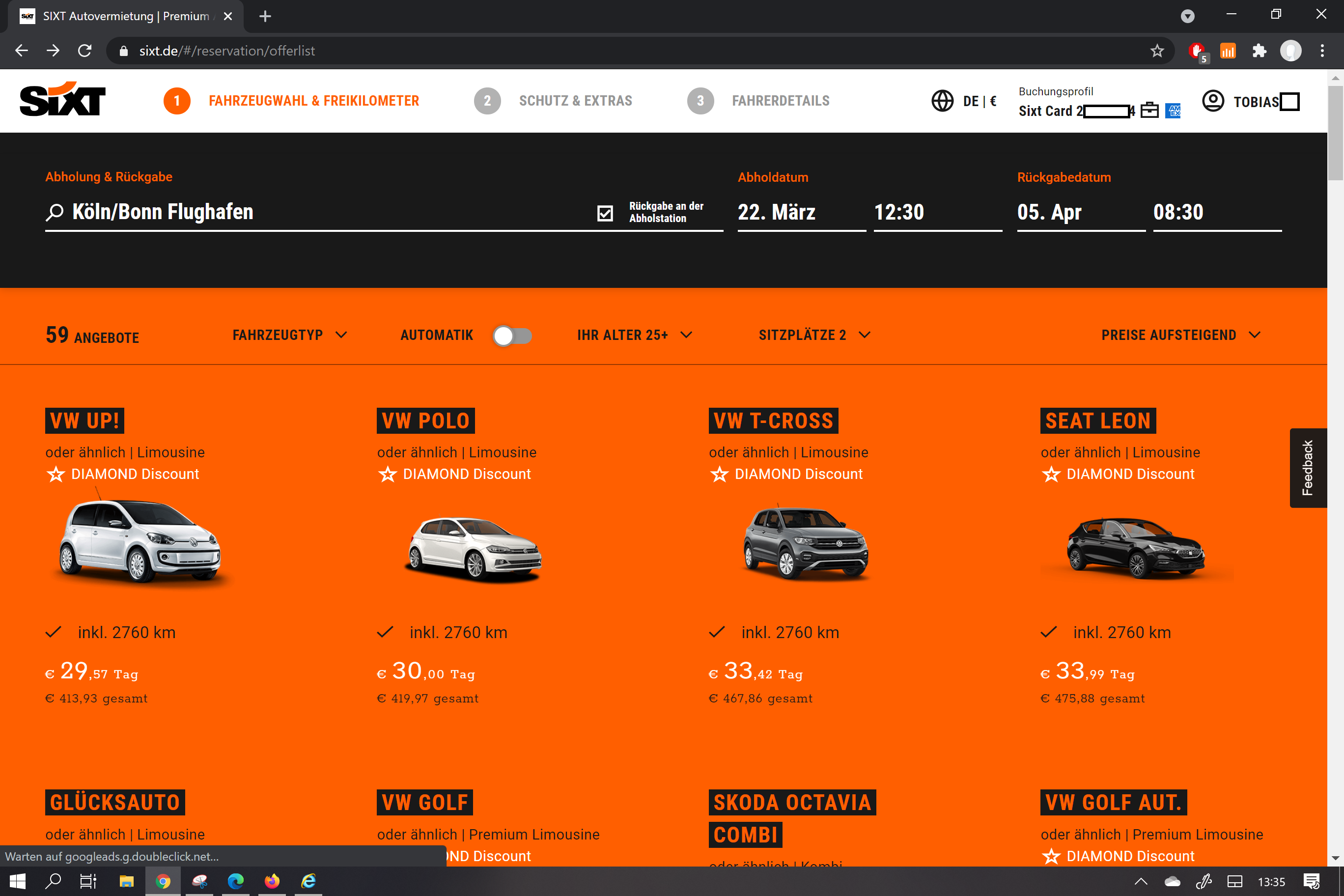The width and height of the screenshot is (1344, 896).
Task: Click the DE | € language selector text
Action: [980, 101]
